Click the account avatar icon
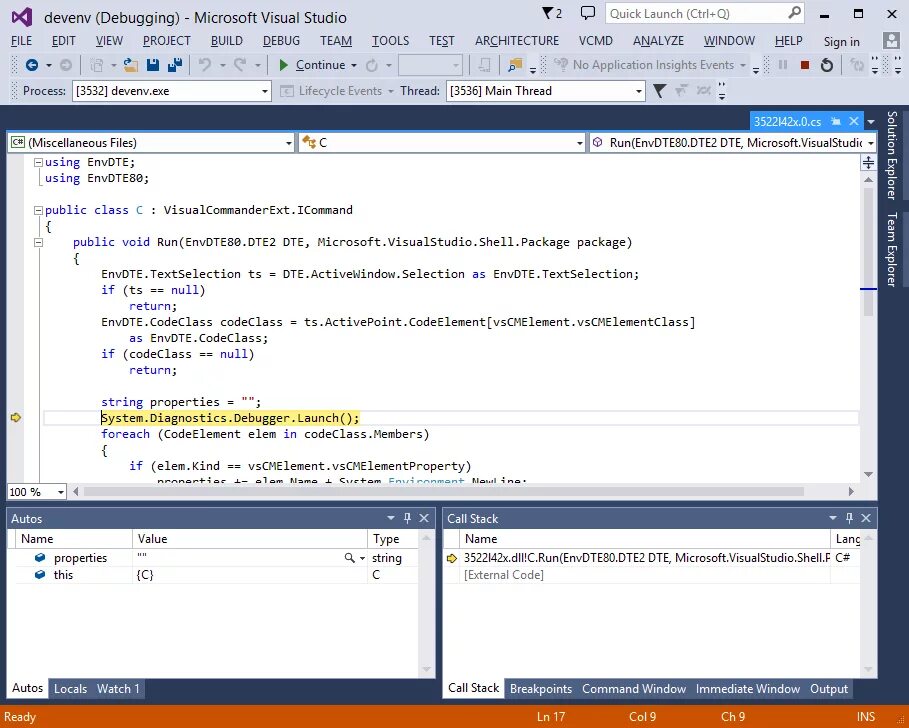909x728 pixels. 891,41
